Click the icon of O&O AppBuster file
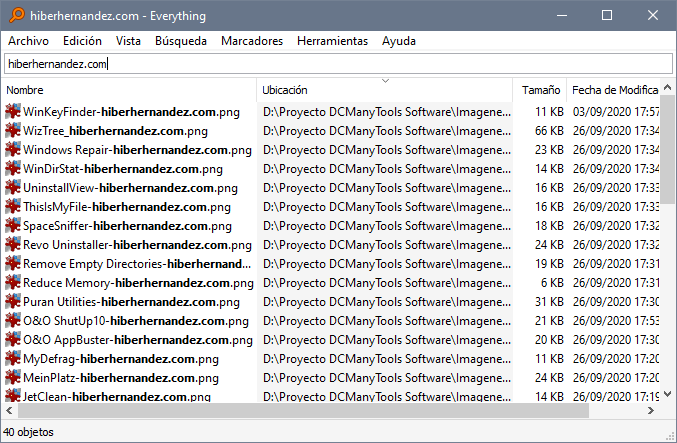This screenshot has height=443, width=677. point(13,339)
